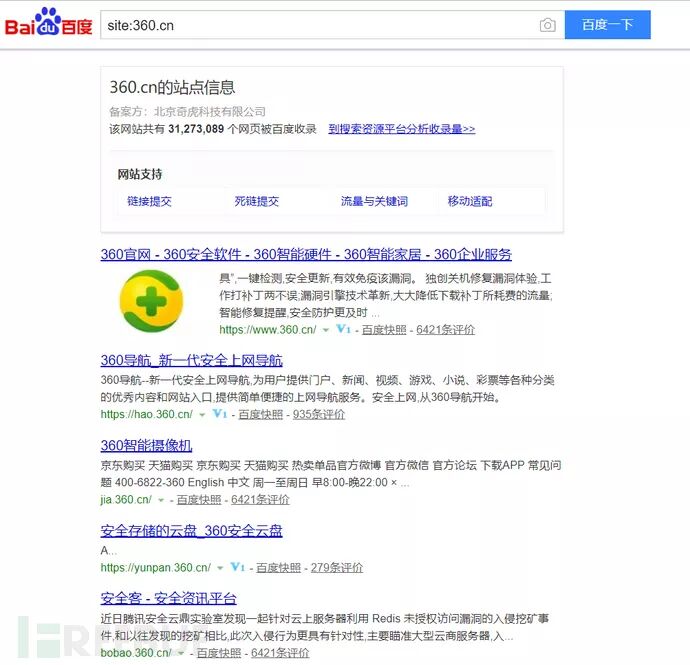Click the jia.360.cn/ green URL
The width and height of the screenshot is (690, 665).
pos(126,500)
